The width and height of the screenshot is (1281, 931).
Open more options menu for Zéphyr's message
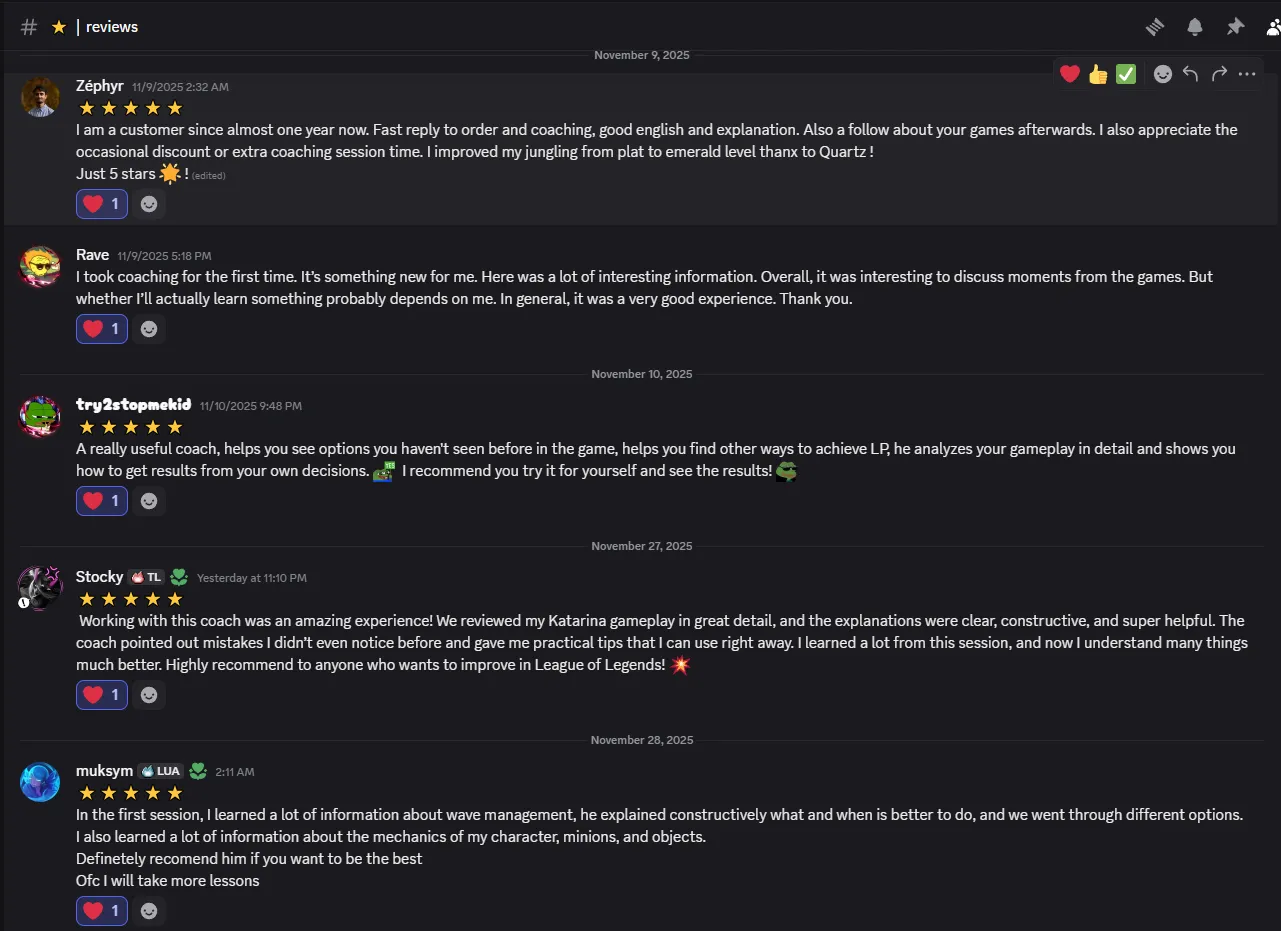point(1247,74)
